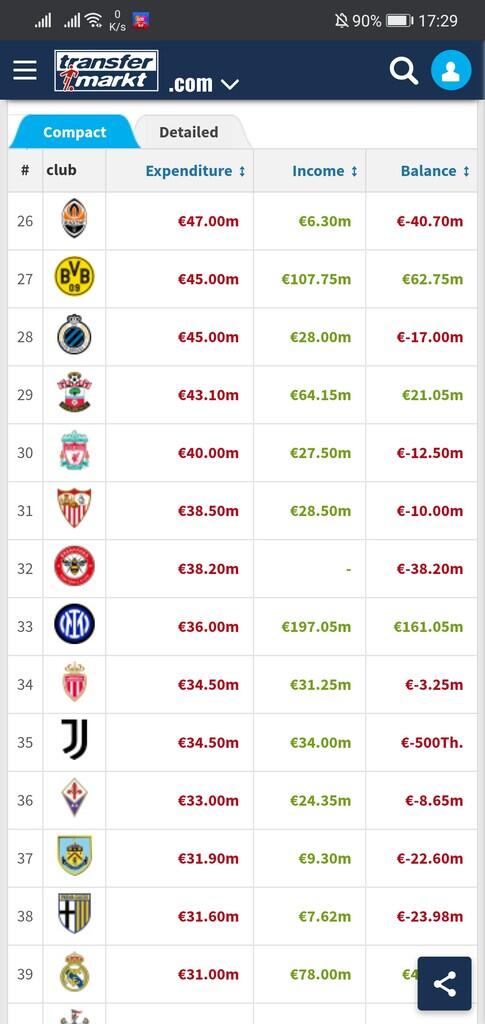
Task: Tap the share floating button
Action: click(x=445, y=984)
